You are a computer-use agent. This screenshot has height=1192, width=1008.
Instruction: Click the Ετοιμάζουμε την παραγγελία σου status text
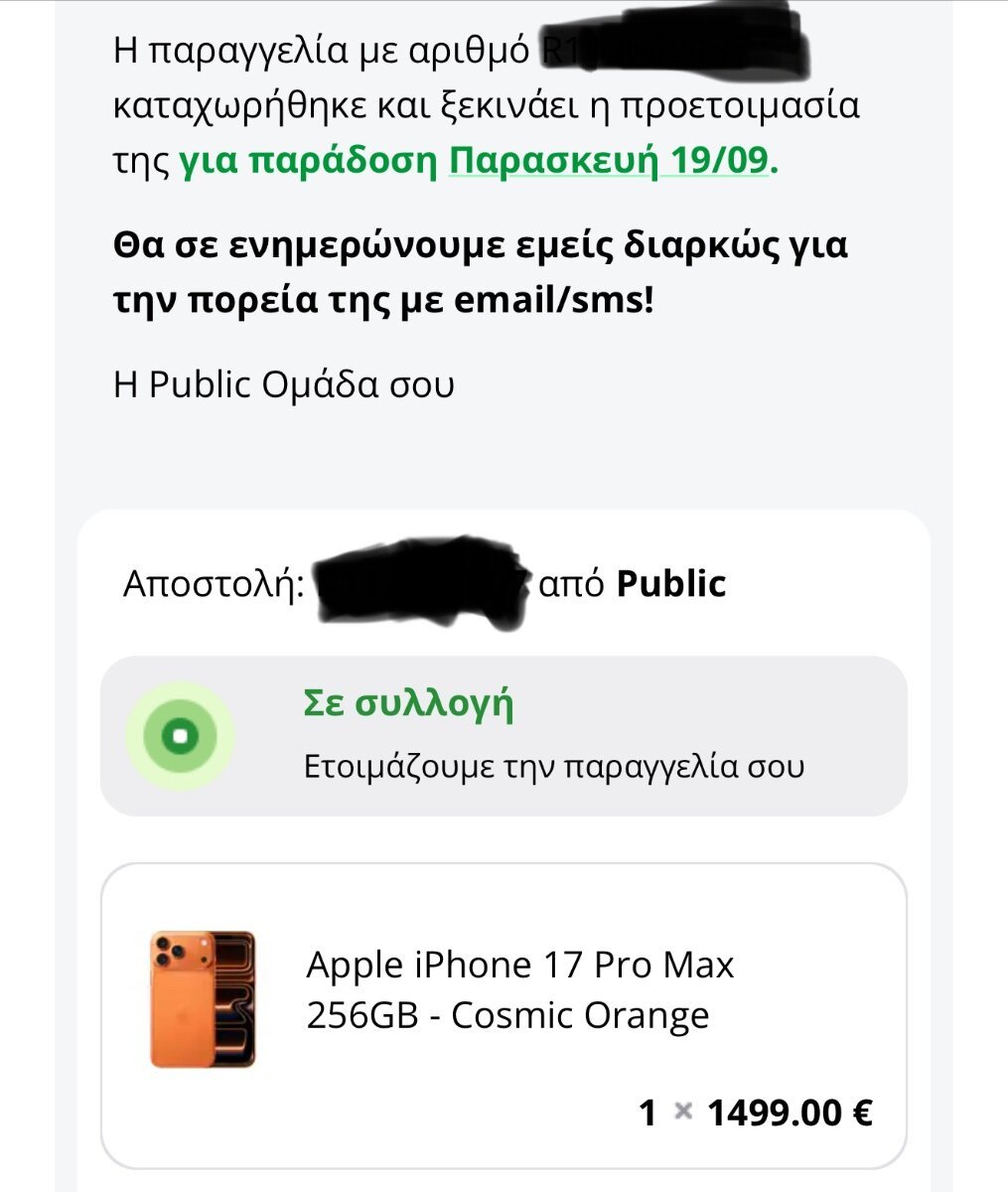[553, 767]
